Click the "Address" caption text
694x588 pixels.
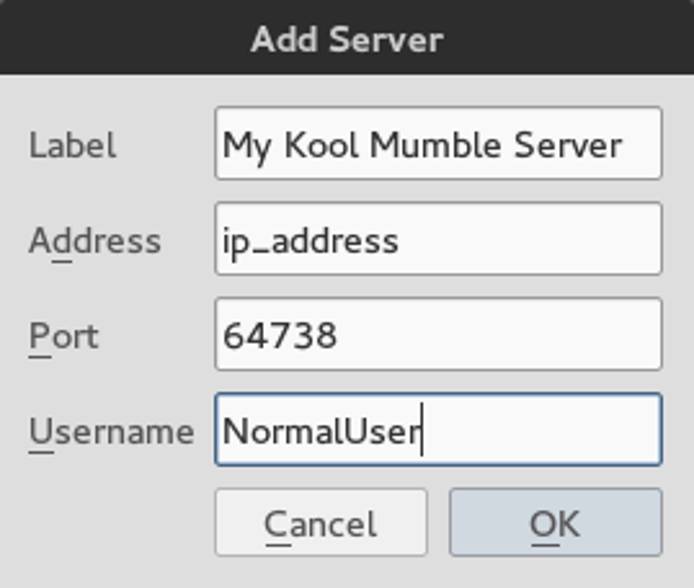[x=94, y=240]
